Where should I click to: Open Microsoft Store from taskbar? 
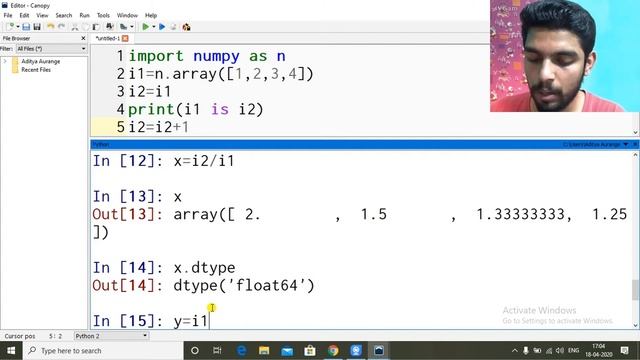click(310, 351)
